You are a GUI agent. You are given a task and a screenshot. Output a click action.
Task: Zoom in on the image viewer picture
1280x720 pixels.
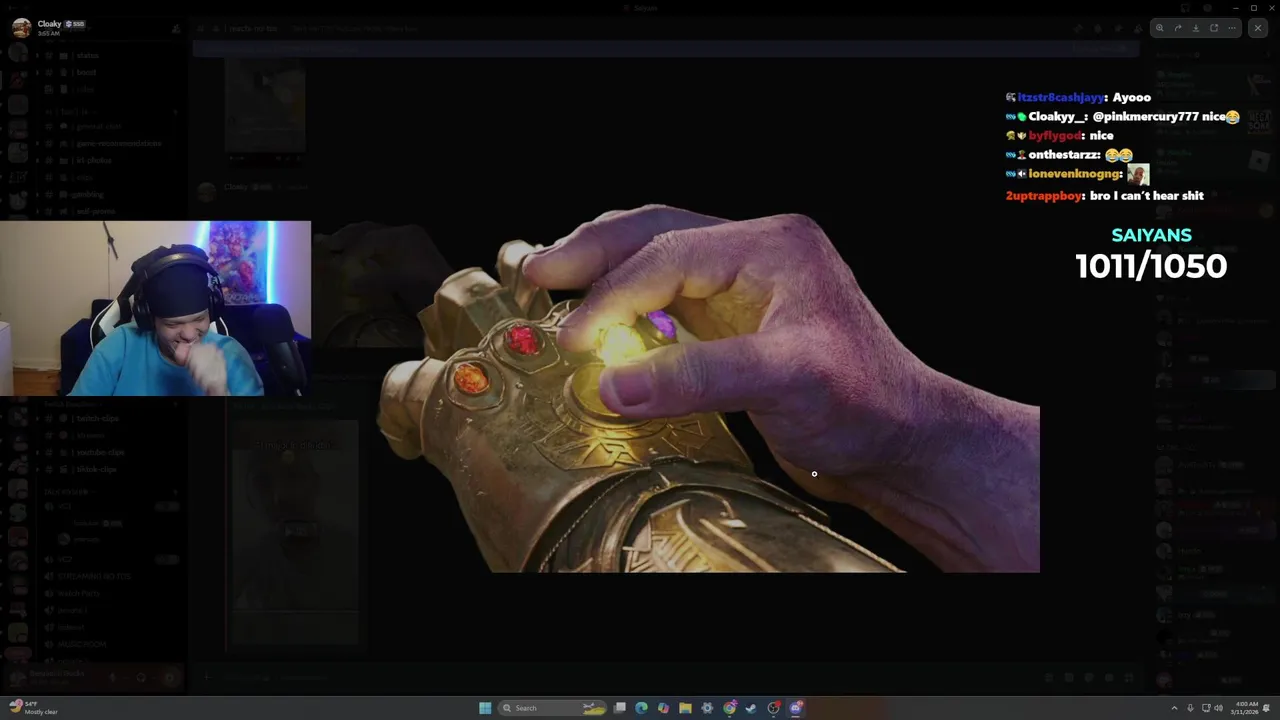click(1160, 28)
